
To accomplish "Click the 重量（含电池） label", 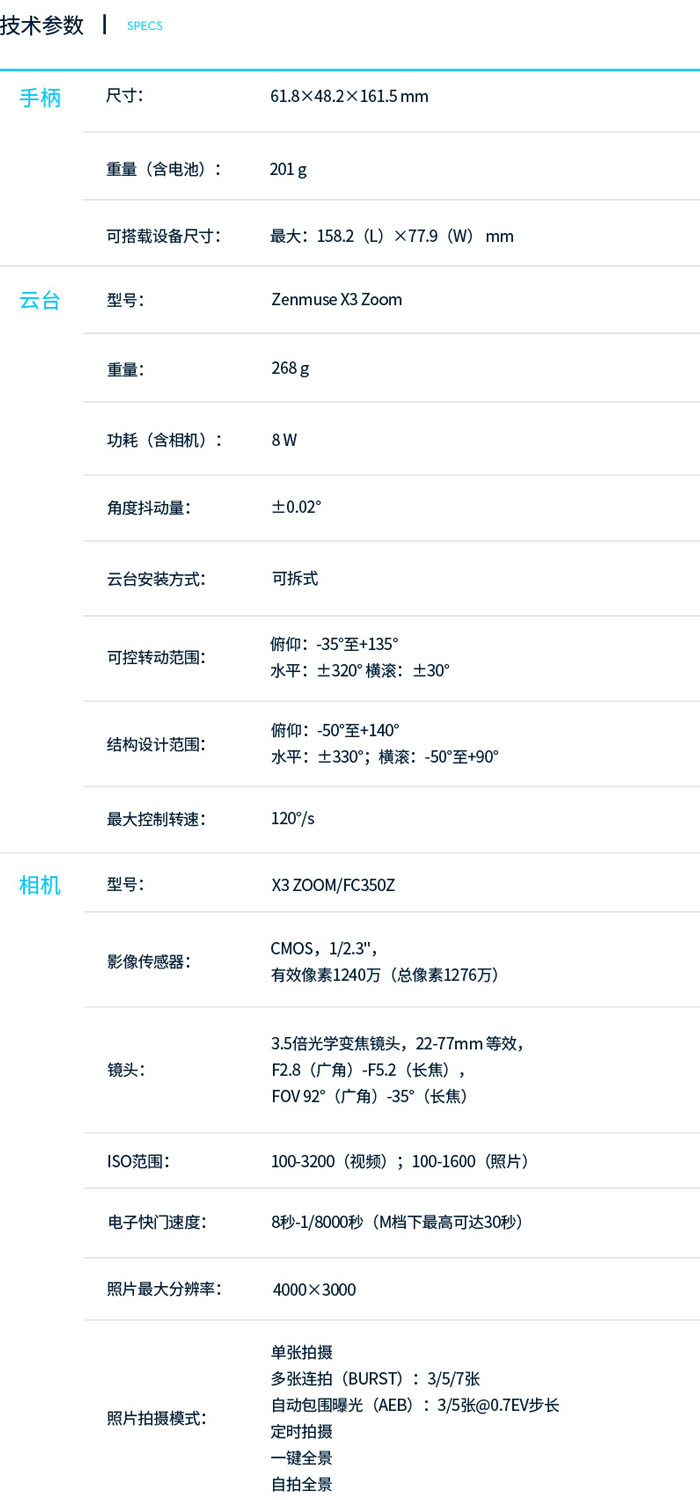I will [164, 169].
